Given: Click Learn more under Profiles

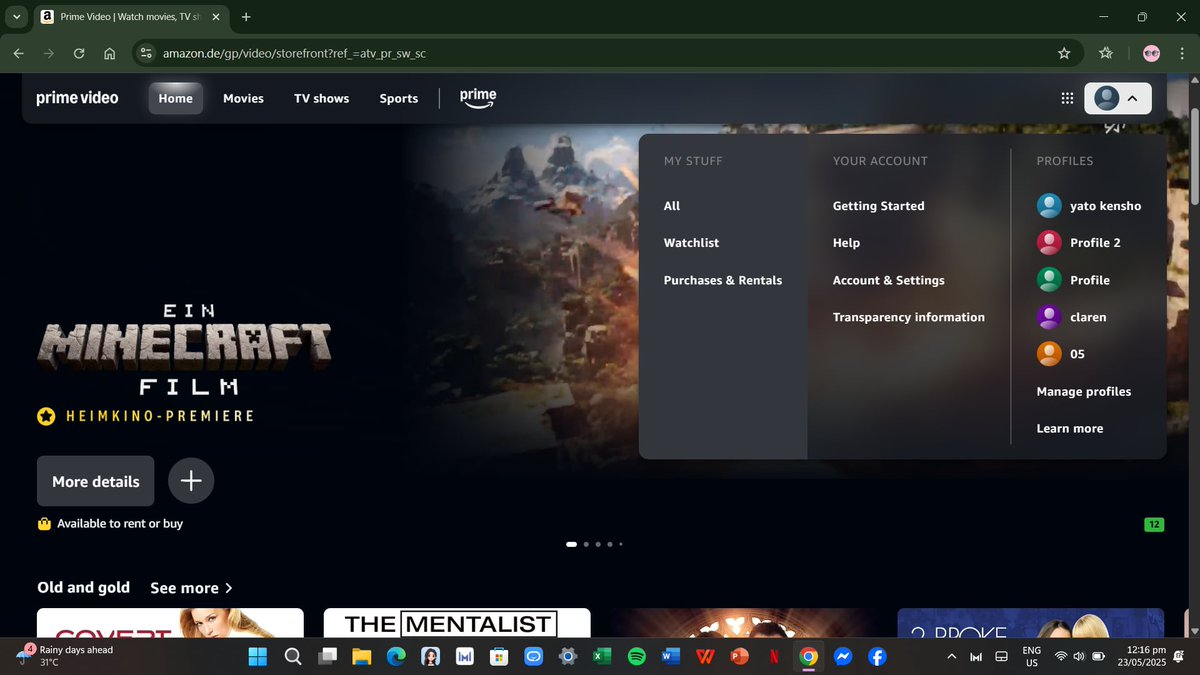Looking at the screenshot, I should [1070, 428].
